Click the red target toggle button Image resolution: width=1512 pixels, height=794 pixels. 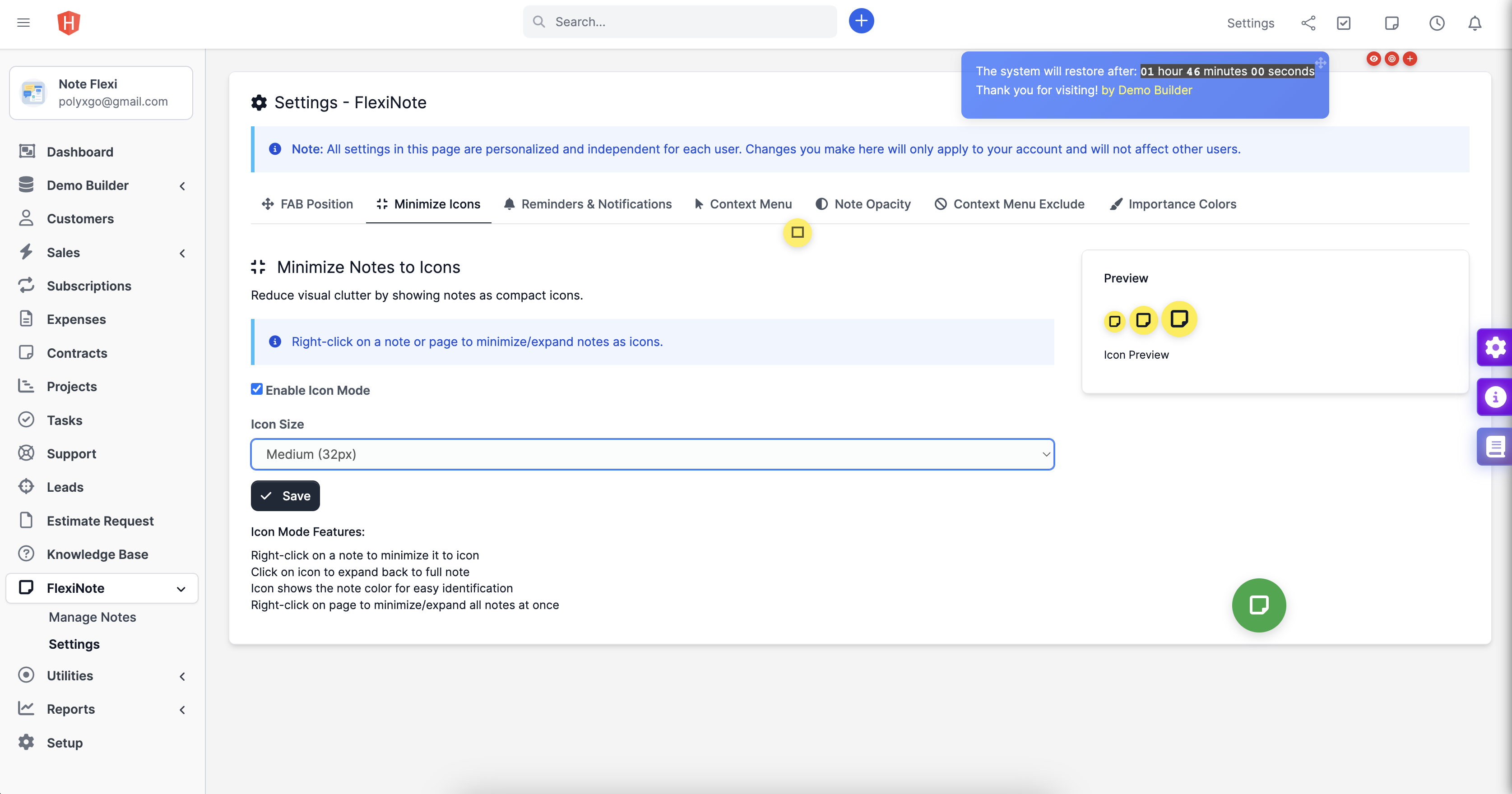click(1391, 59)
